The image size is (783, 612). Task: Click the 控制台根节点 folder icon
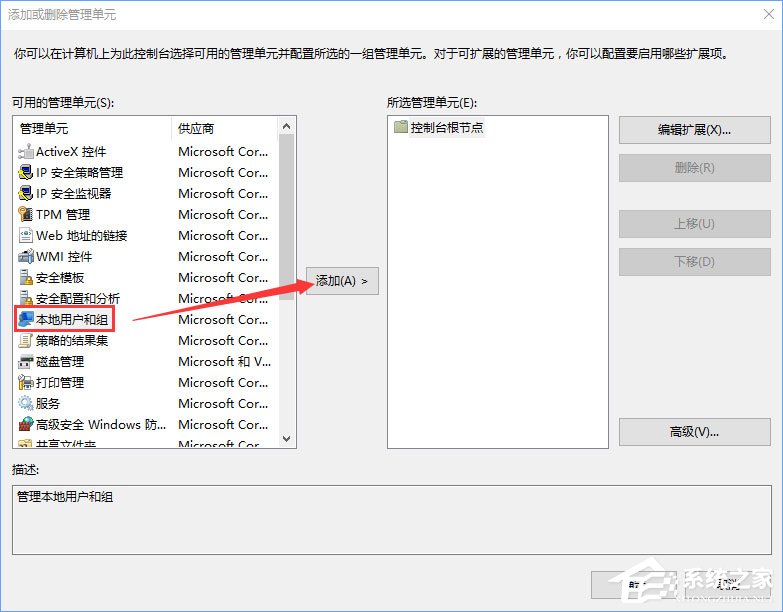click(x=401, y=127)
